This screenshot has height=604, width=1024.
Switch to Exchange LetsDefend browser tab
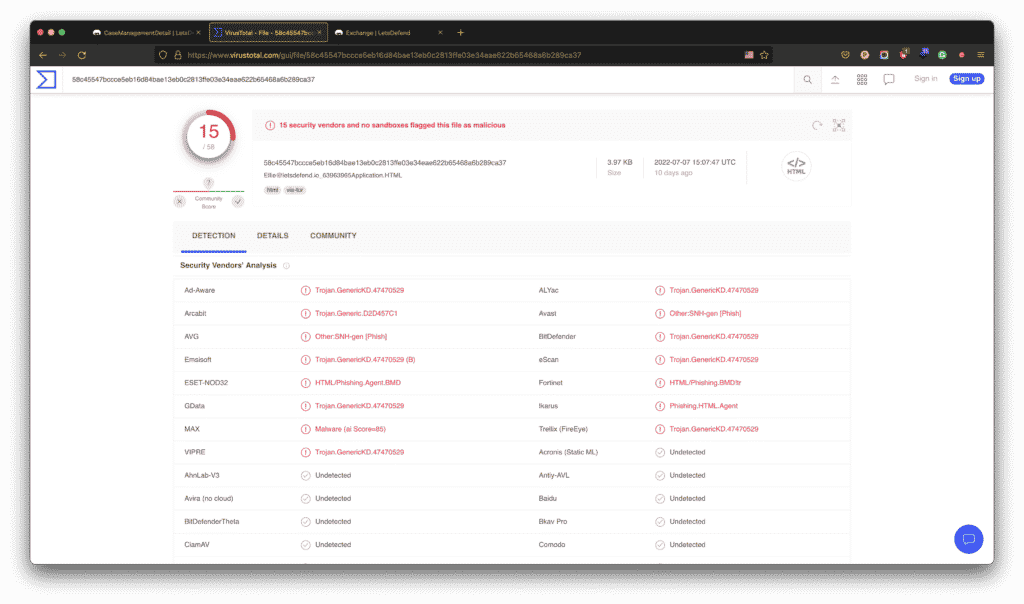coord(389,33)
